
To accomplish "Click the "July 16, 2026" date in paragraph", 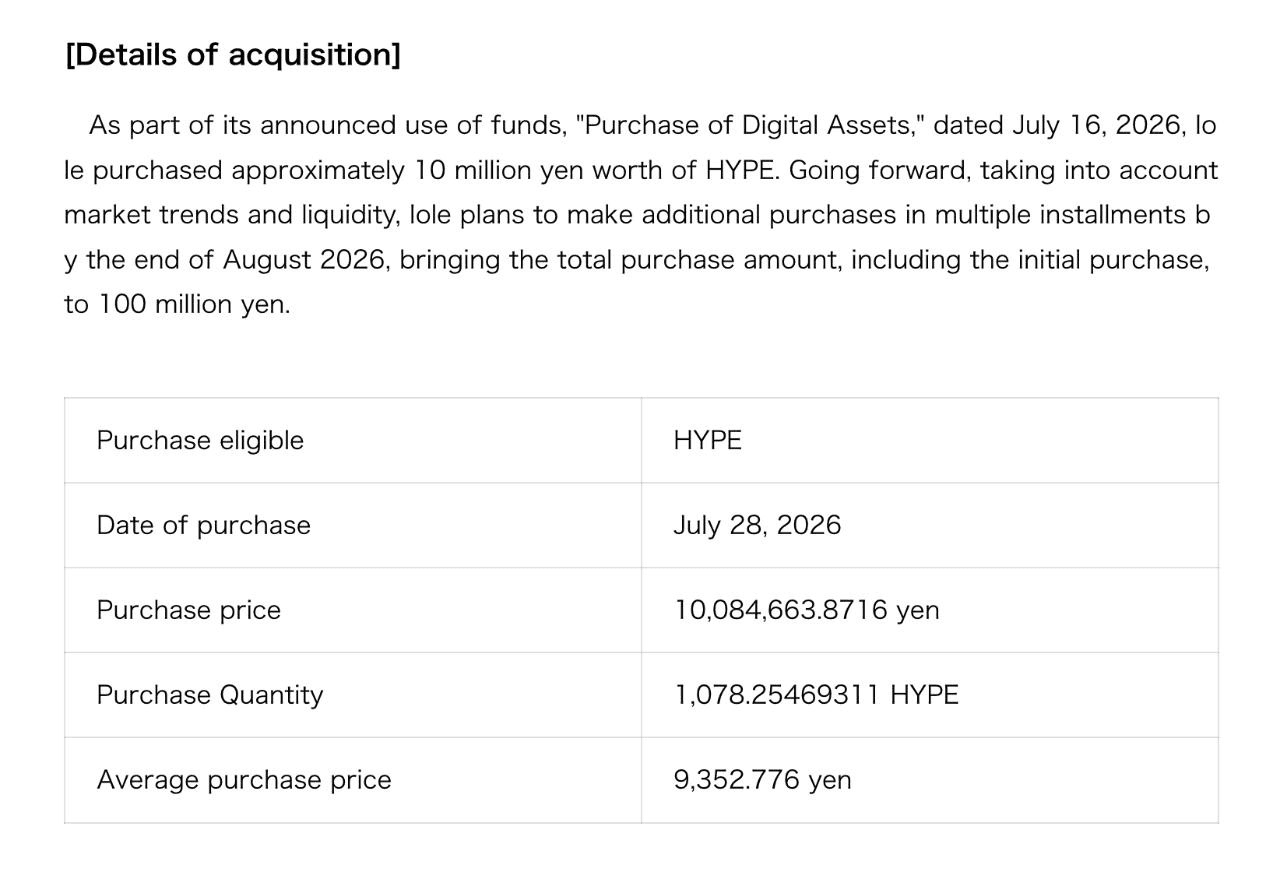I will click(x=1098, y=125).
